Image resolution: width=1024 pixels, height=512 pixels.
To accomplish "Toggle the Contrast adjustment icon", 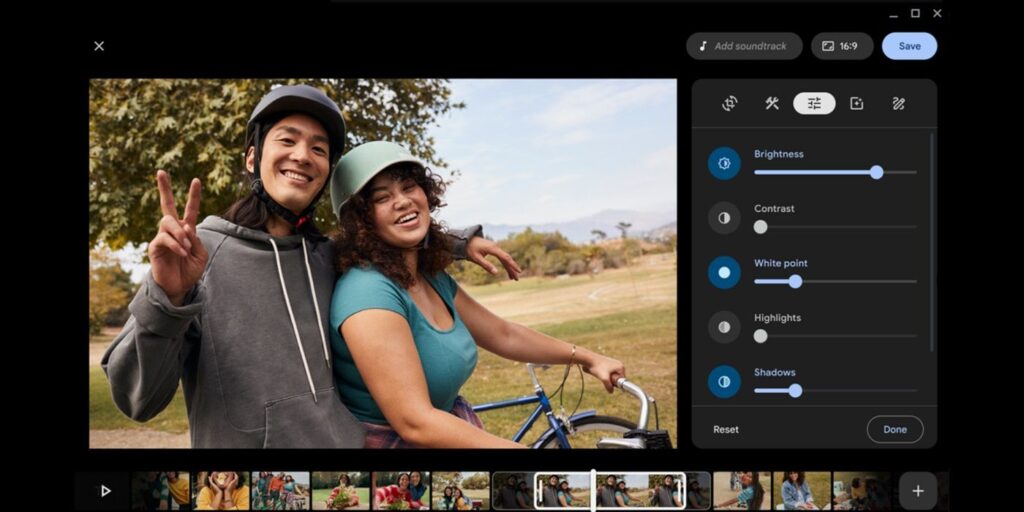I will [x=724, y=218].
